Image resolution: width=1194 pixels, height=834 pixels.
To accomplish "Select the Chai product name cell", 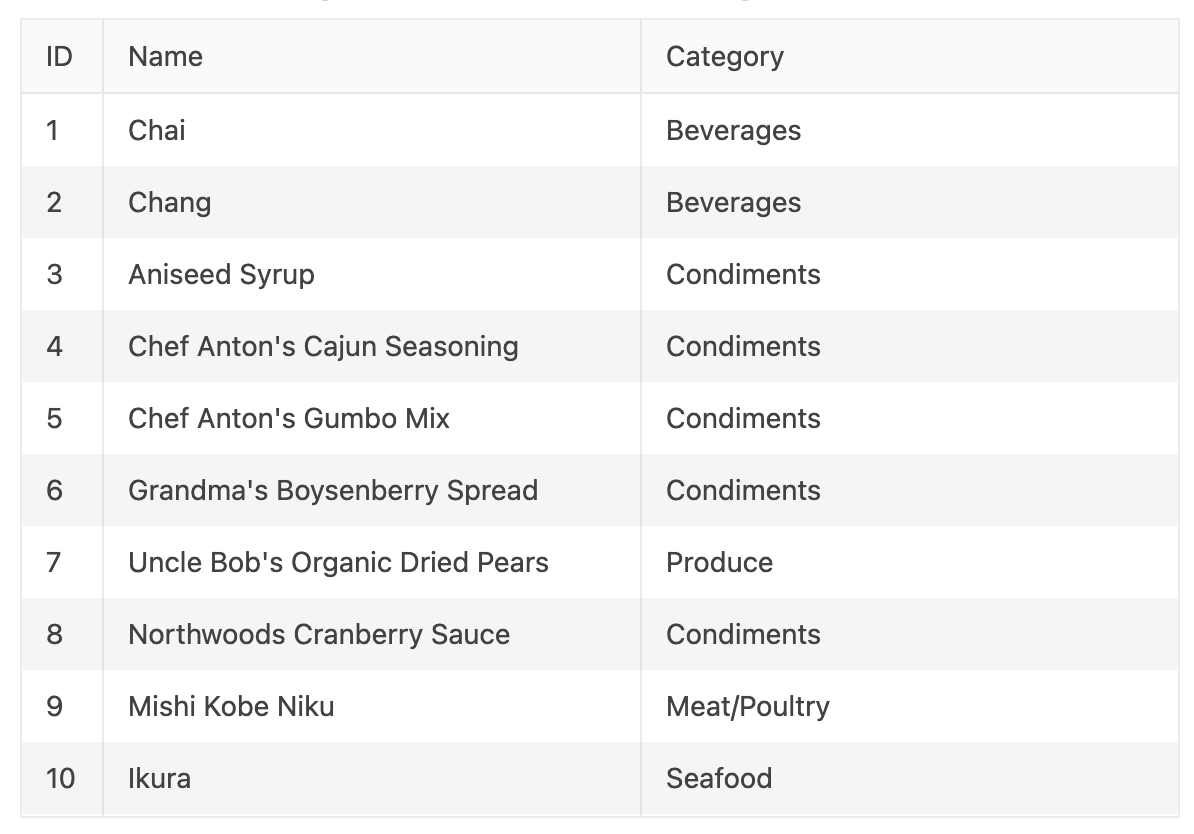I will [157, 130].
